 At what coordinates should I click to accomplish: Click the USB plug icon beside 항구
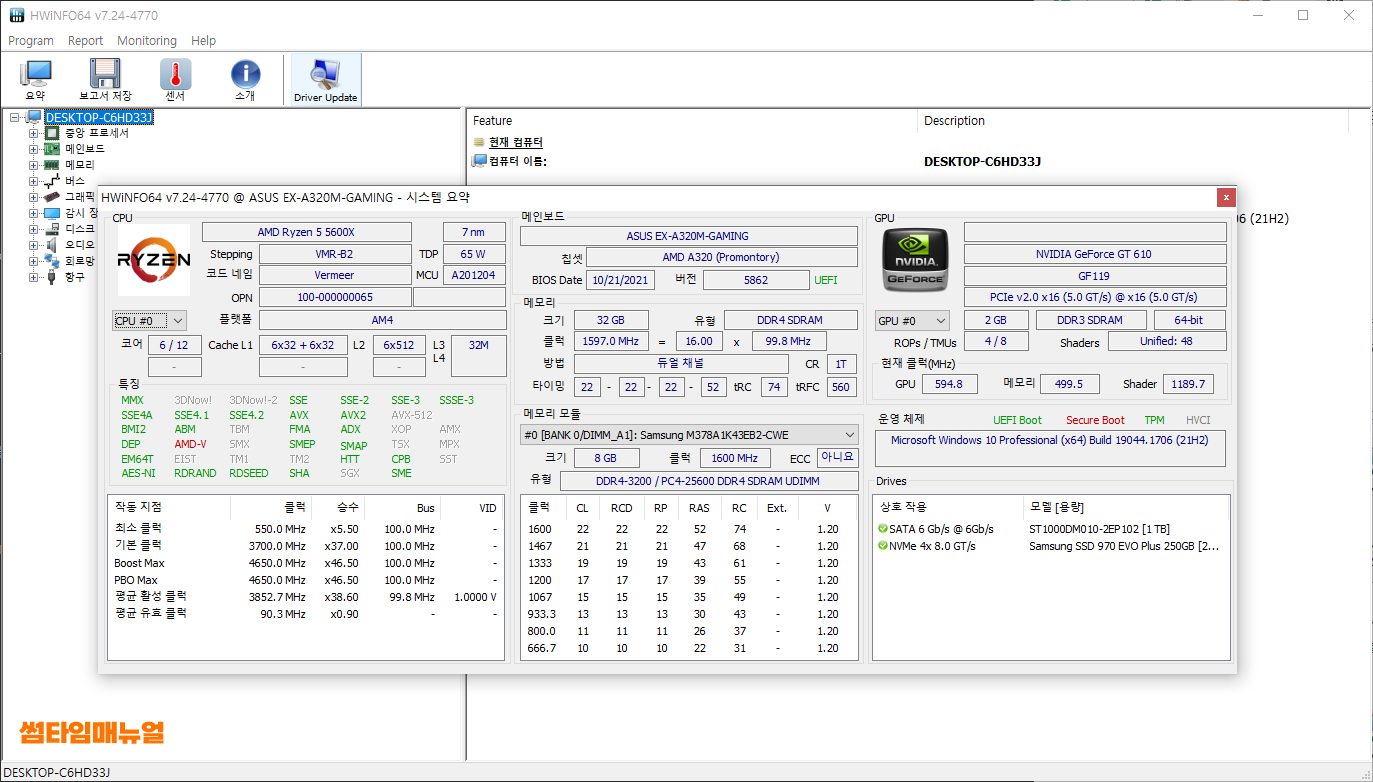click(x=52, y=277)
